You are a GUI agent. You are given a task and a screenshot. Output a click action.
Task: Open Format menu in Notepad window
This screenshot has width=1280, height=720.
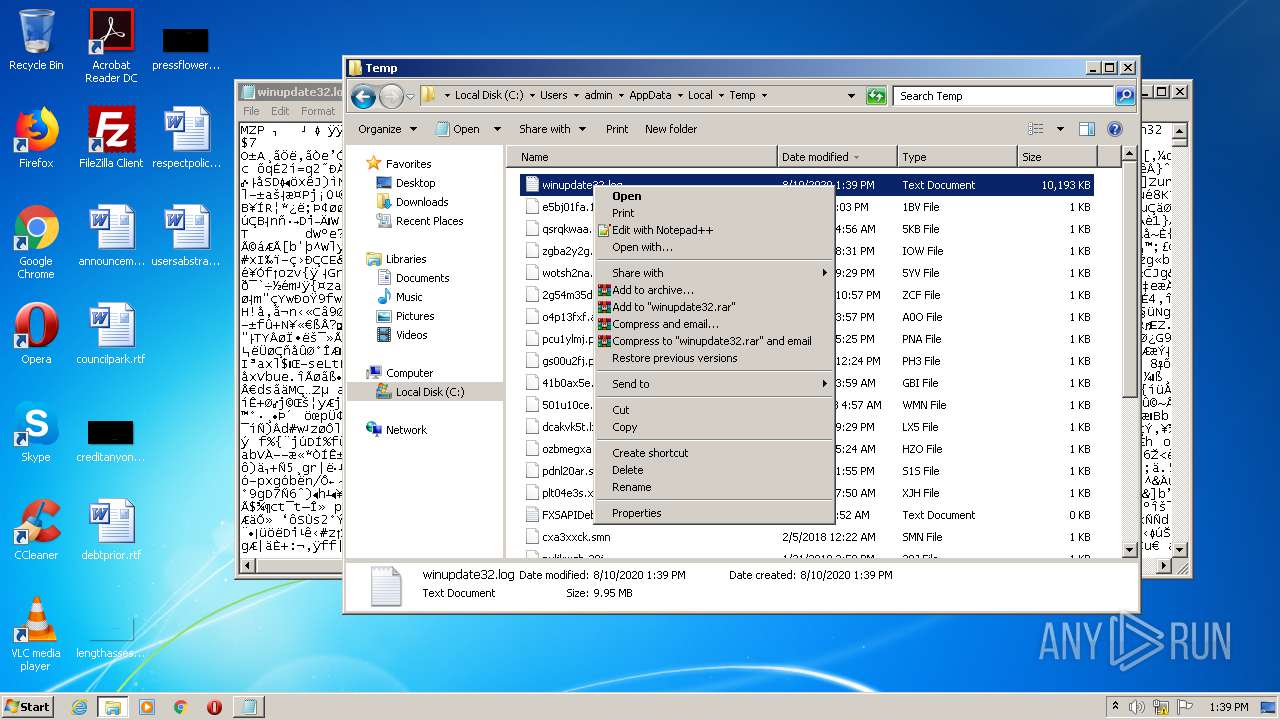318,111
